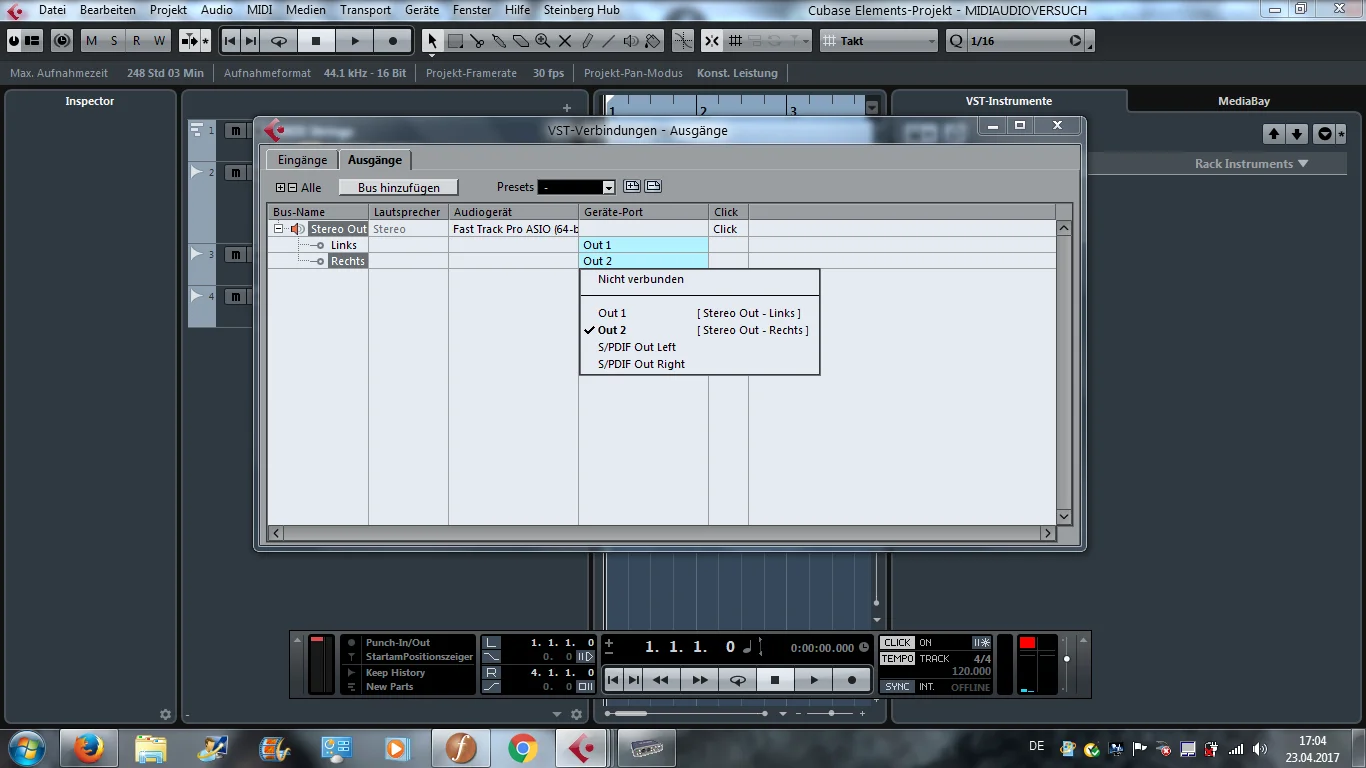This screenshot has height=768, width=1366.
Task: Choose the Glue tool
Action: click(499, 41)
